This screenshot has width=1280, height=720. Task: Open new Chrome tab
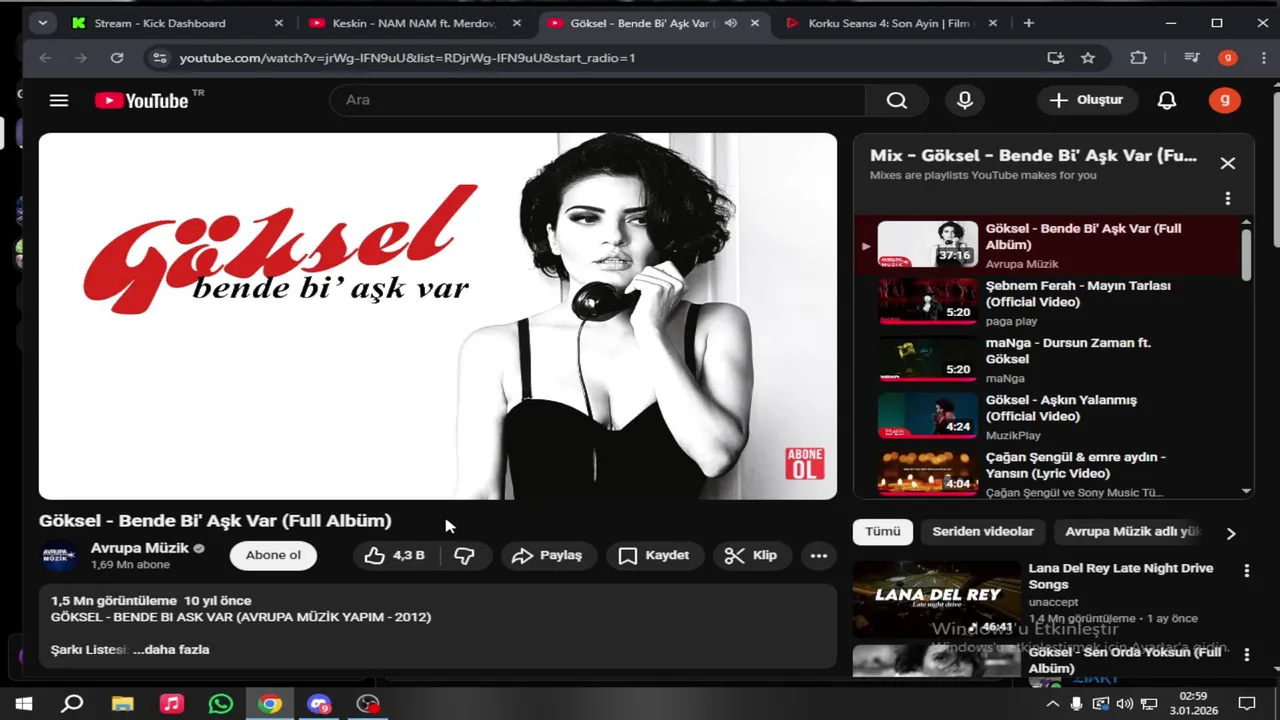coord(1028,23)
